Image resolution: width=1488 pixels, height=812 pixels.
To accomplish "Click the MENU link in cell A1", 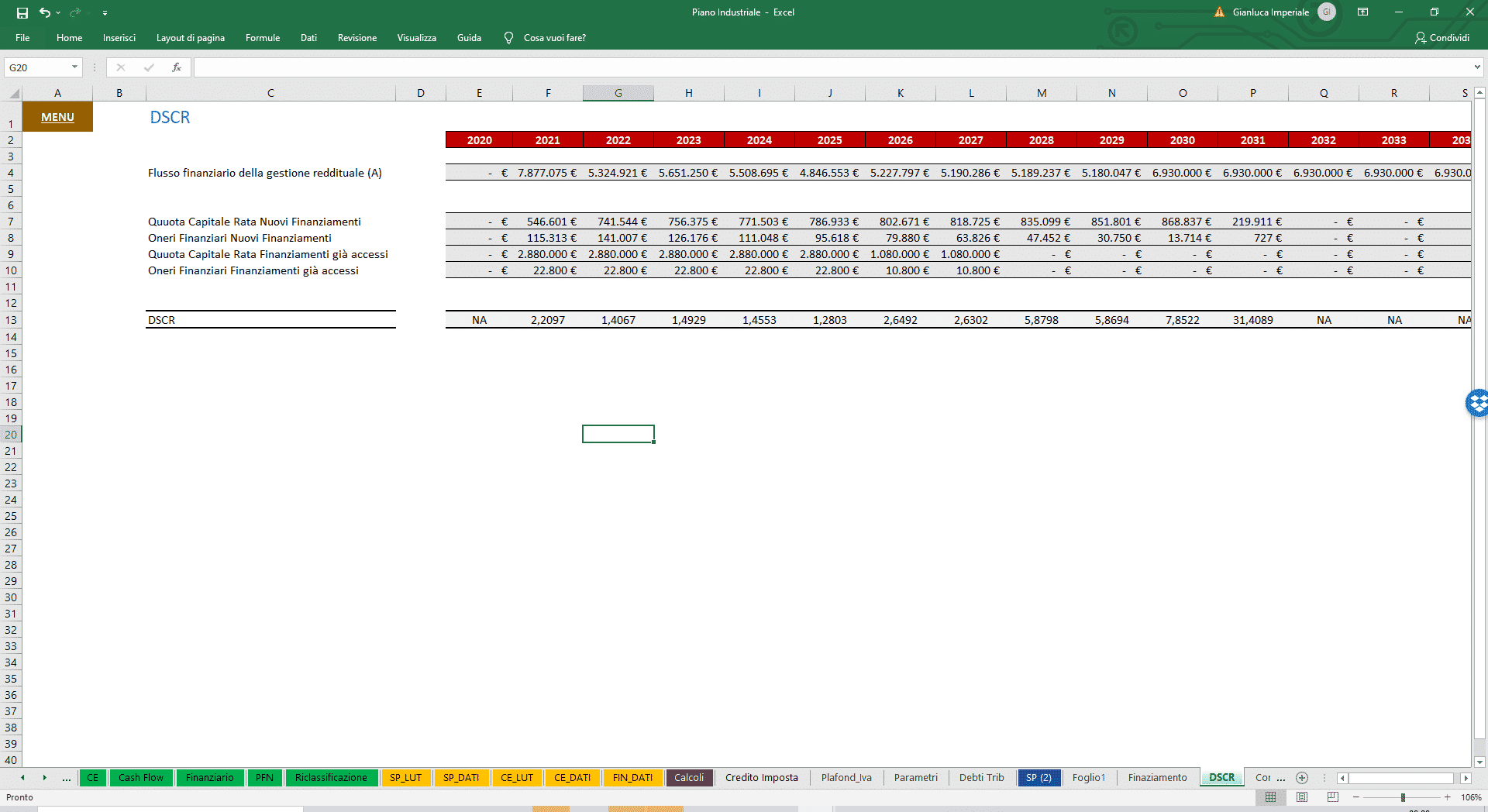I will (x=57, y=117).
